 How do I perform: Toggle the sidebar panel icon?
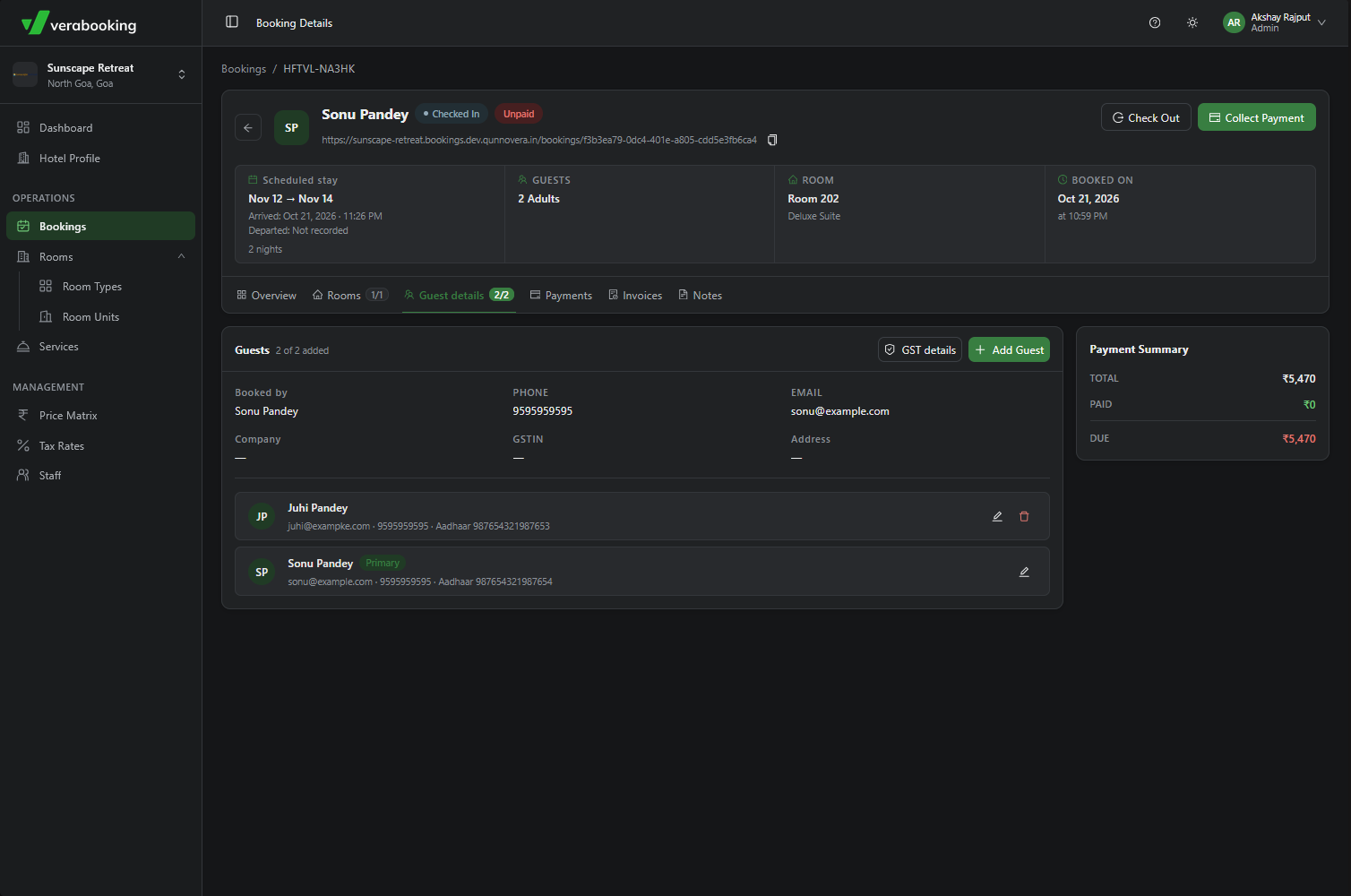click(232, 22)
